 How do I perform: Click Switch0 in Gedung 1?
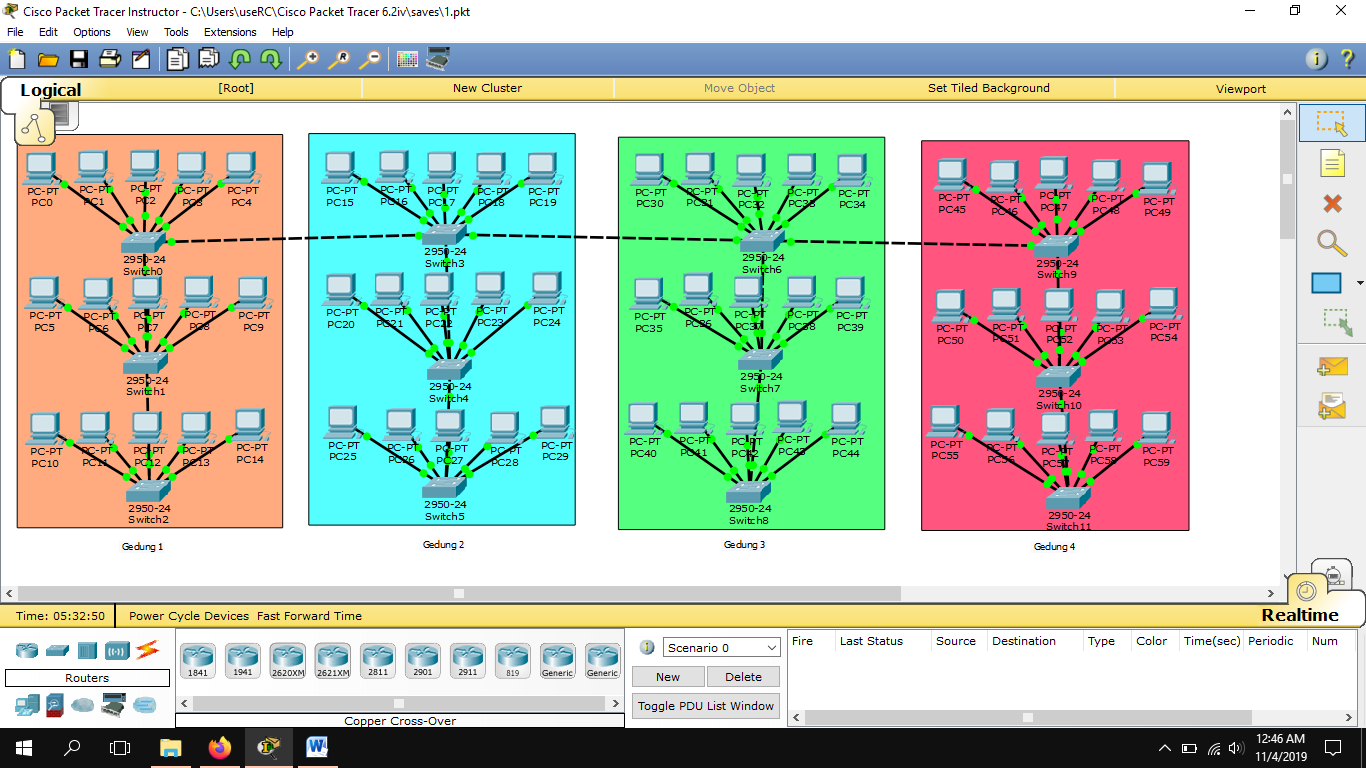click(x=143, y=244)
